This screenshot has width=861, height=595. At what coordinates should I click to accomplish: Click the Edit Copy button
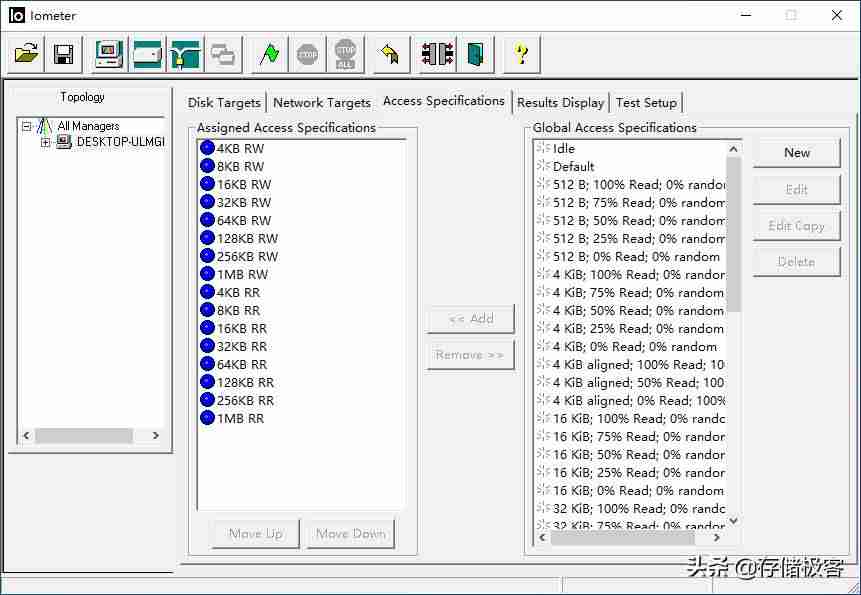point(797,226)
